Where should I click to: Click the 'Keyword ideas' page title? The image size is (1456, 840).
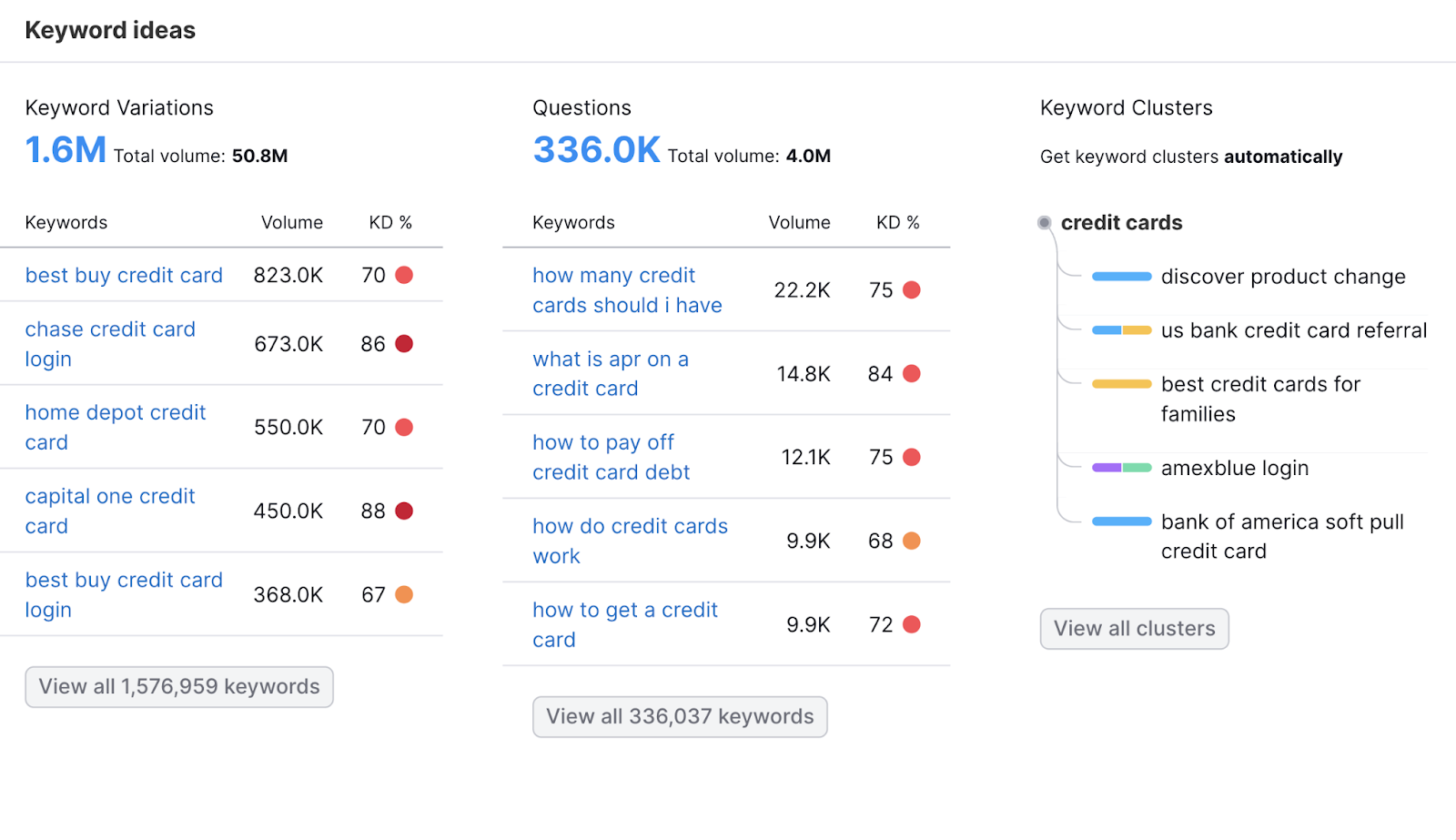point(110,30)
